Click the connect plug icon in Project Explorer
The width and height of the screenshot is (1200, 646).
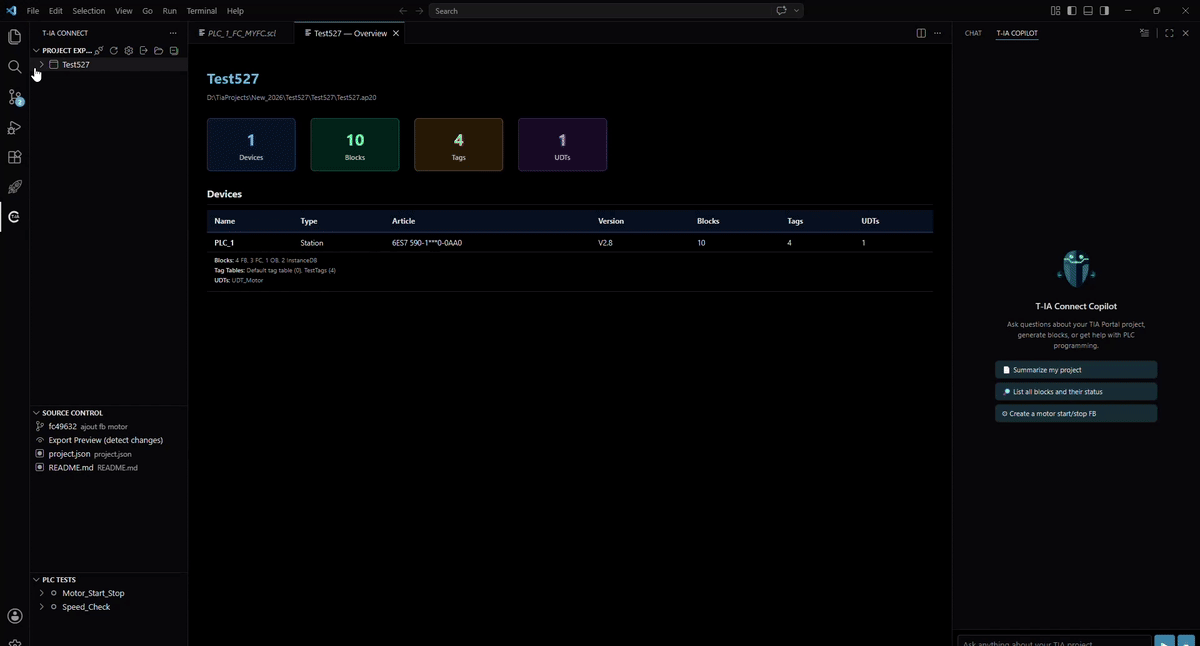(99, 50)
